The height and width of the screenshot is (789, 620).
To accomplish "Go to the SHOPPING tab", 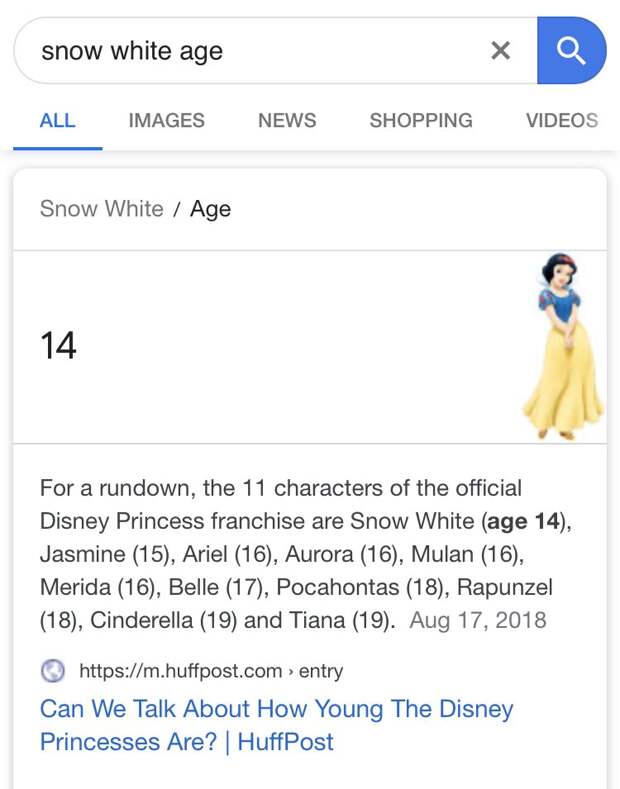I will tap(421, 121).
